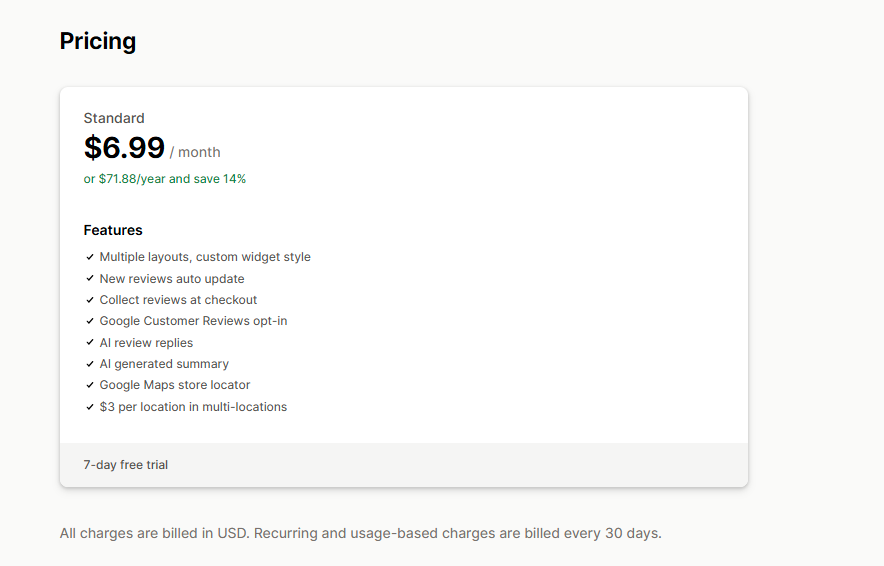
Task: Click the checkmark beside AI review replies
Action: click(x=90, y=343)
